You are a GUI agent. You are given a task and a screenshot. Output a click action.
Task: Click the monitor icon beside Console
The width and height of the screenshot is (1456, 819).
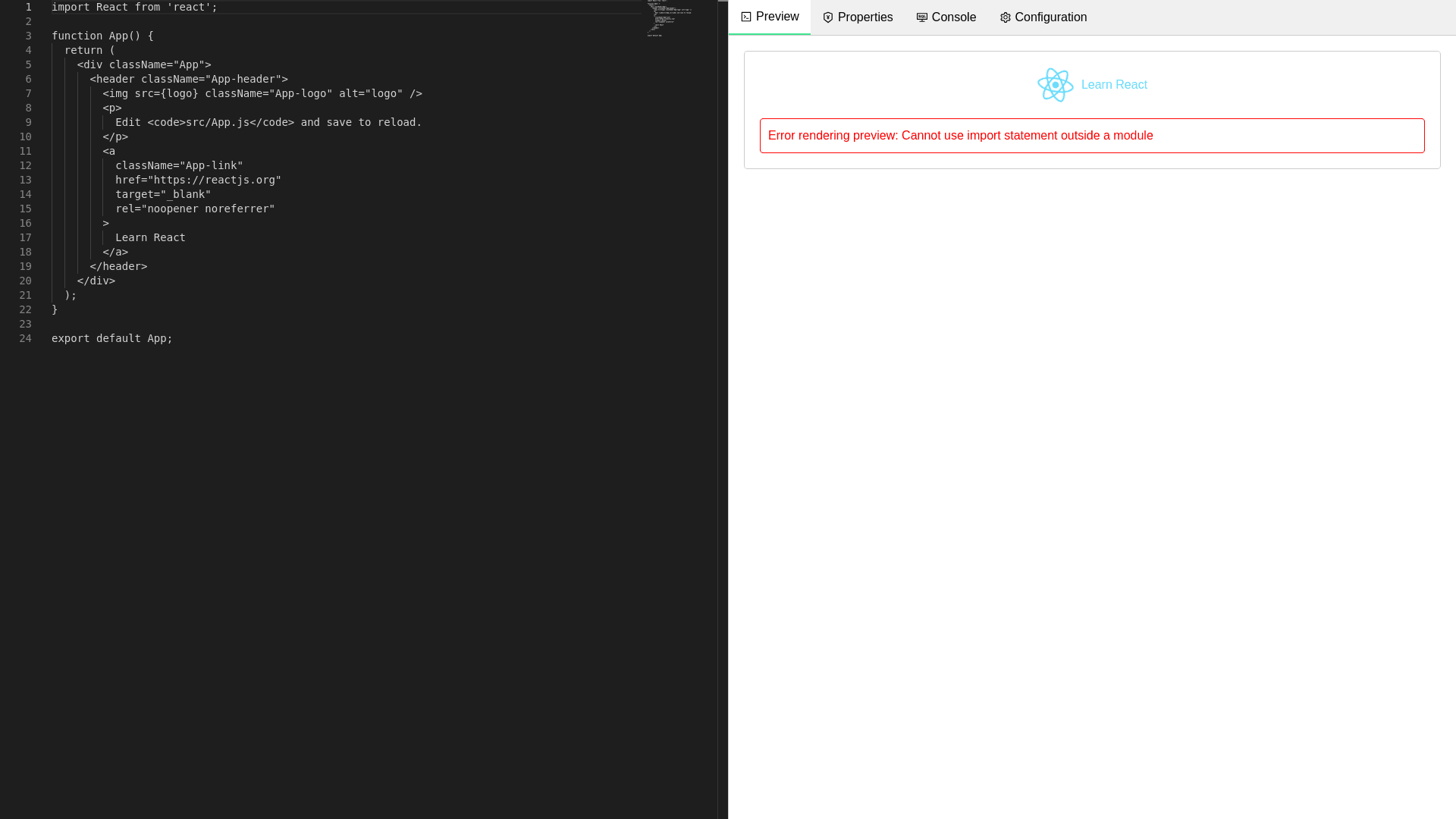[x=922, y=17]
